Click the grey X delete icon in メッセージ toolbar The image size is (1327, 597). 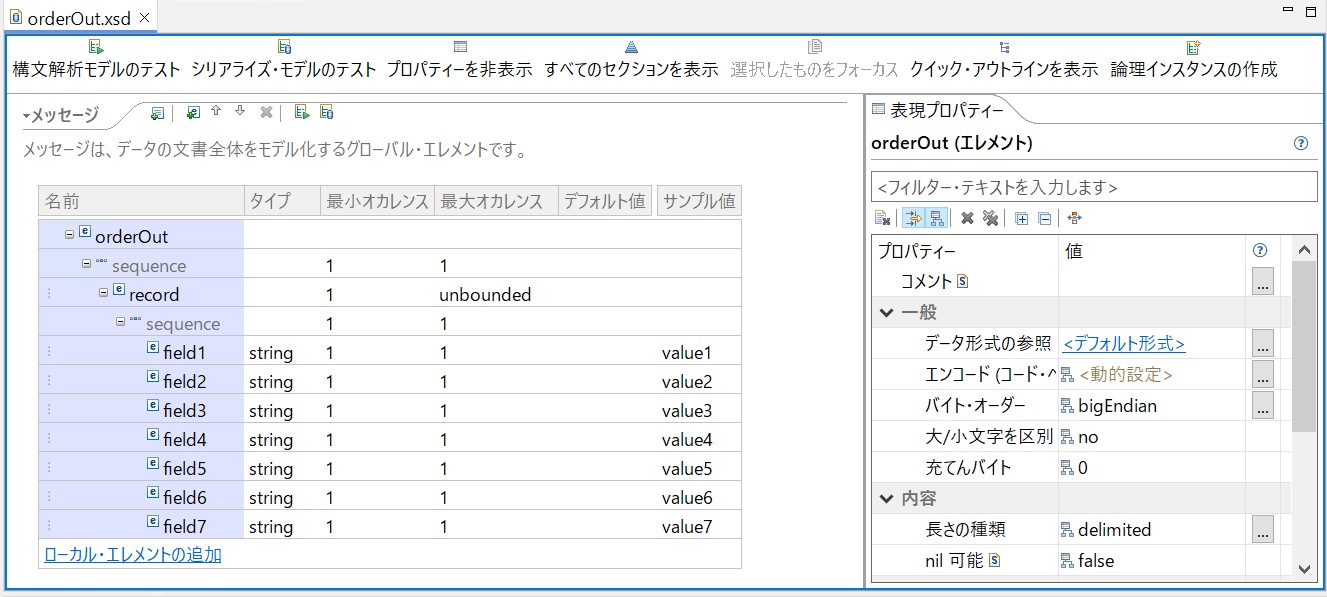click(266, 113)
